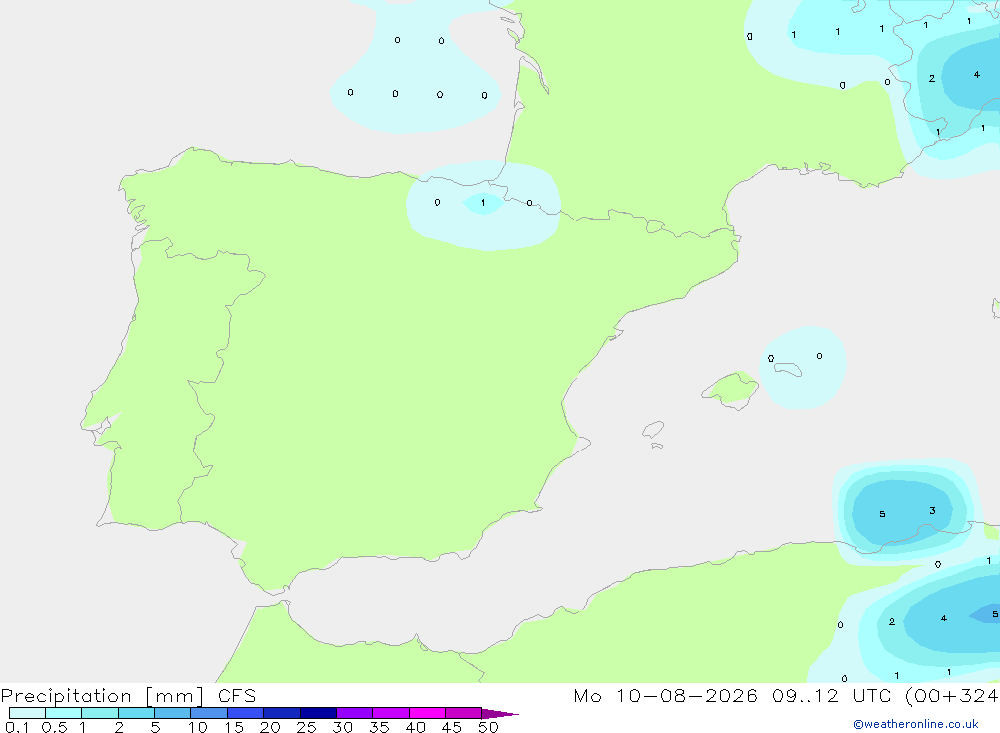Screen dimensions: 1000x733
Task: Click the 'Precipitation [mm] CFS' title text
Action: (x=128, y=695)
